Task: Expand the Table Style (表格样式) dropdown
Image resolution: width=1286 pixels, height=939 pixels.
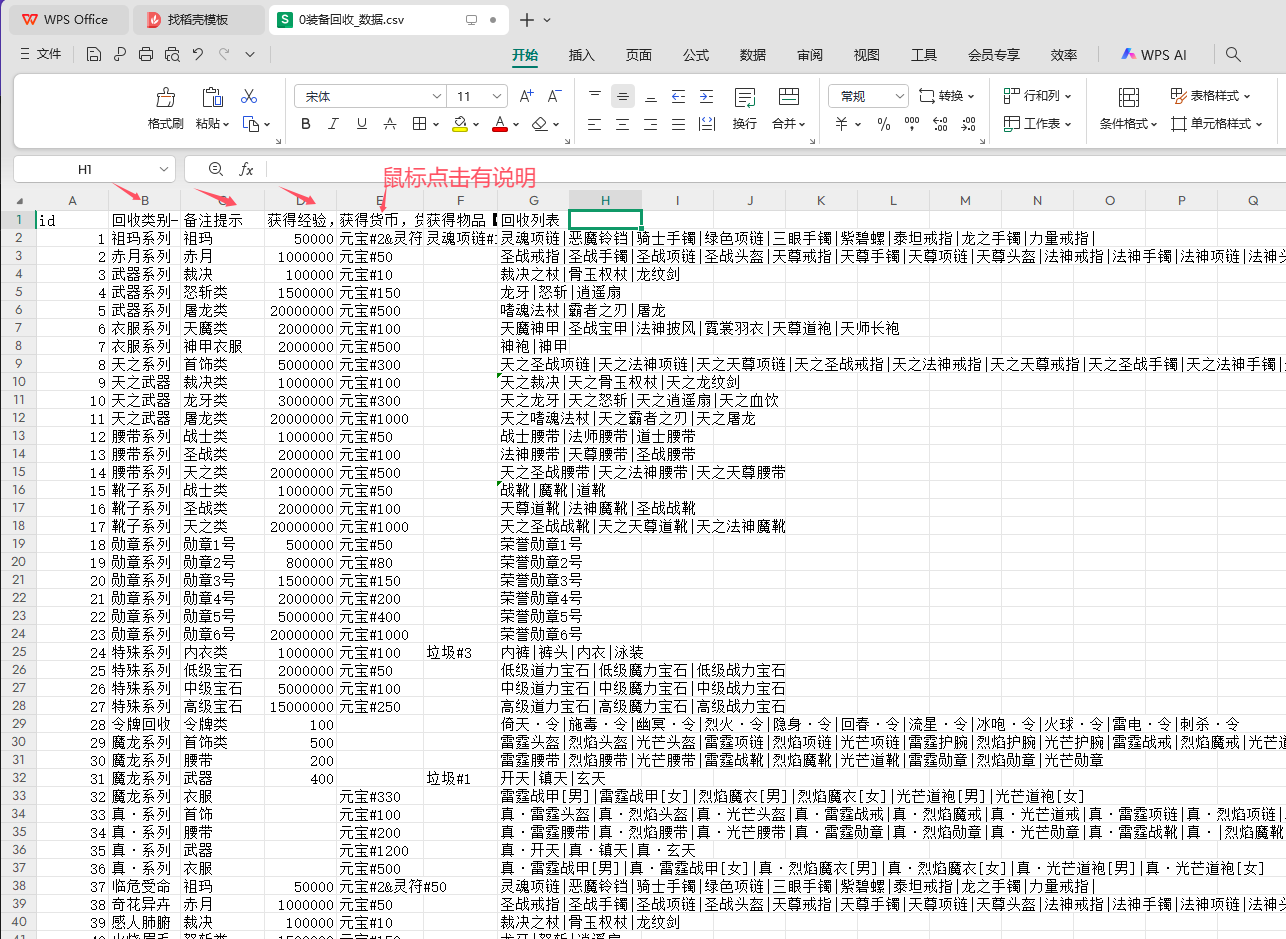Action: point(1210,96)
